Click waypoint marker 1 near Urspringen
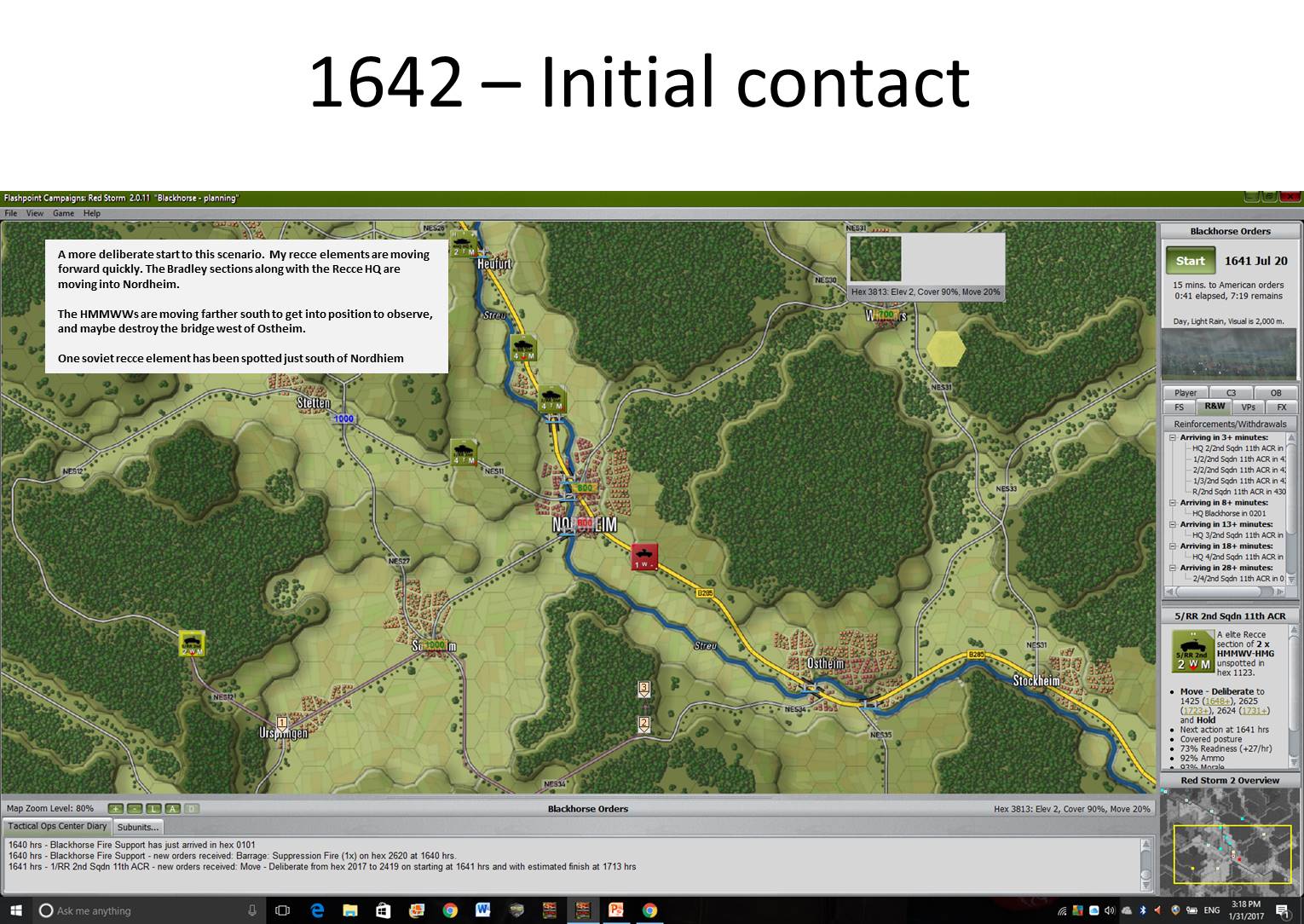Viewport: 1304px width, 924px height. pos(282,723)
